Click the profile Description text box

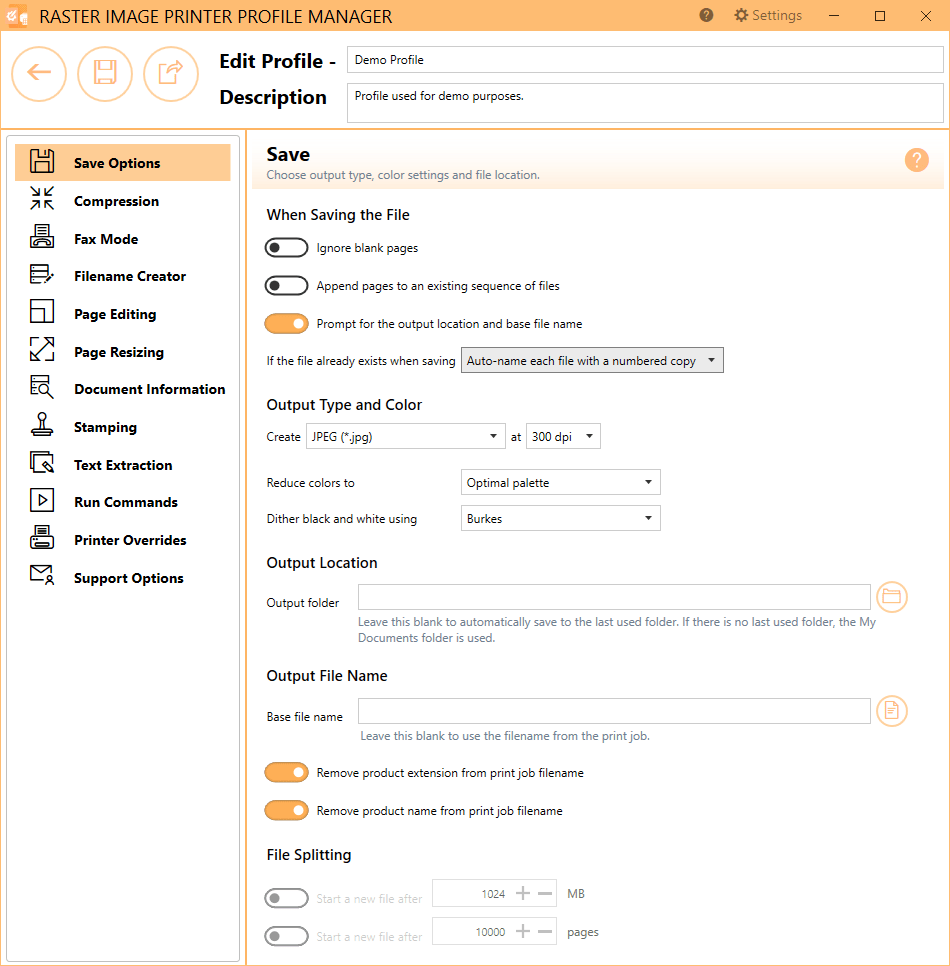point(644,103)
